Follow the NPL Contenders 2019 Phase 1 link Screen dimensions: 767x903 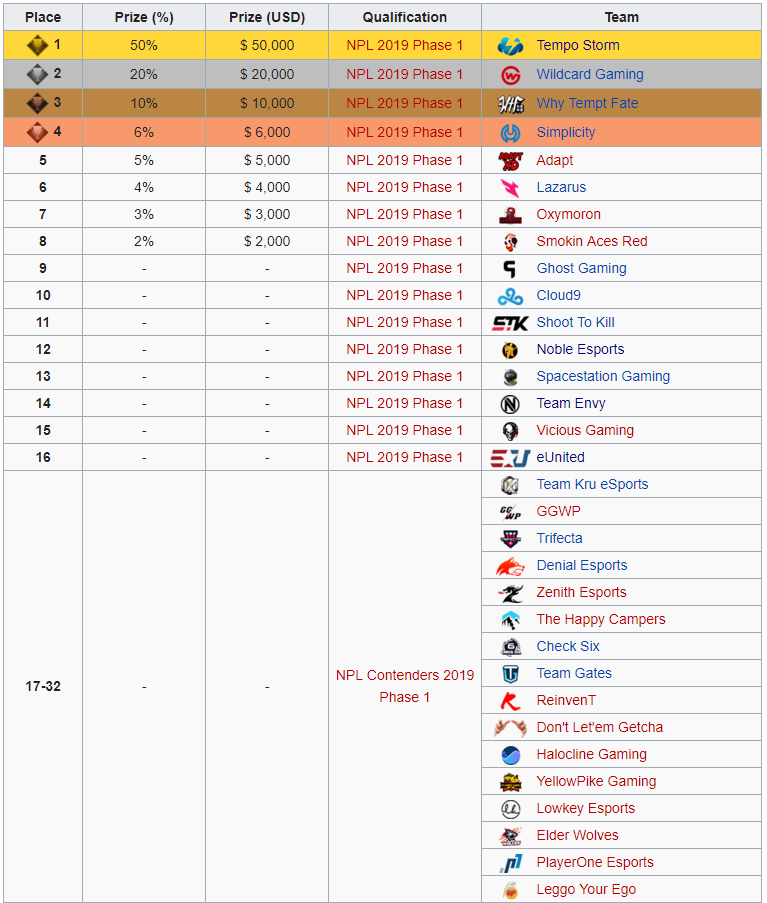(x=405, y=686)
